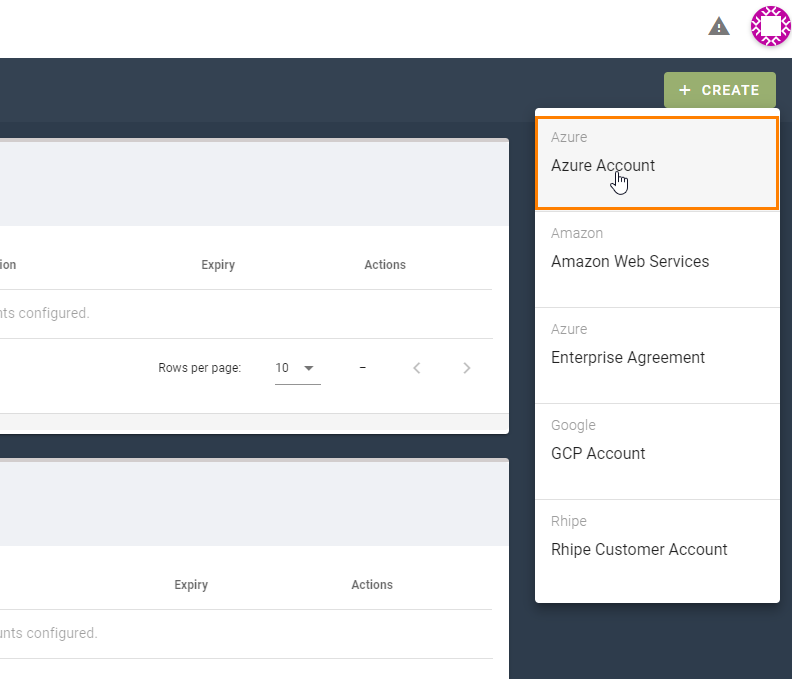Open the user profile avatar menu

click(x=770, y=26)
